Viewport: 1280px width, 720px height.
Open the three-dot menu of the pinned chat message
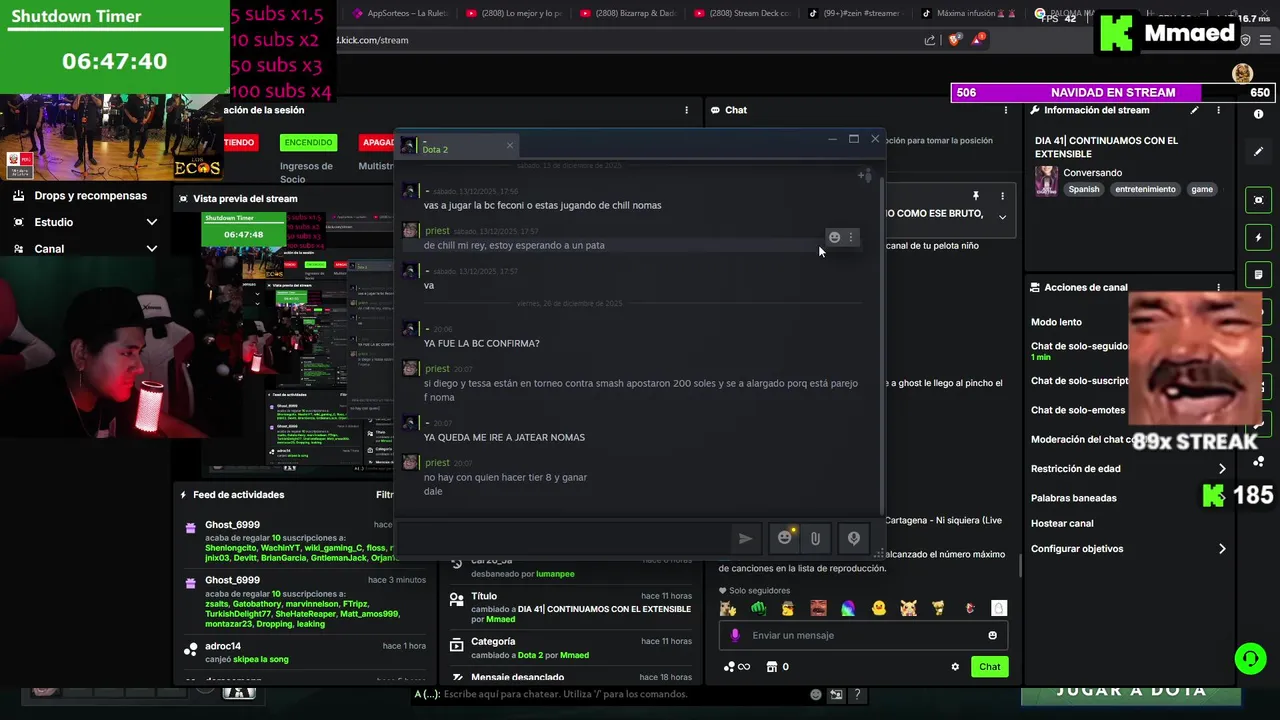pos(1002,196)
